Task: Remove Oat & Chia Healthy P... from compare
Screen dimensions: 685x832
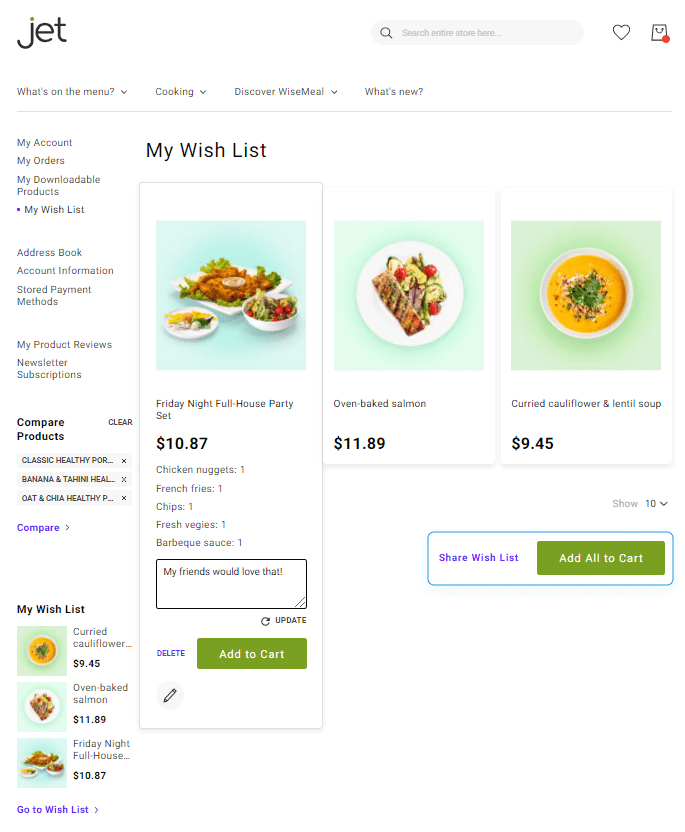Action: click(x=124, y=498)
